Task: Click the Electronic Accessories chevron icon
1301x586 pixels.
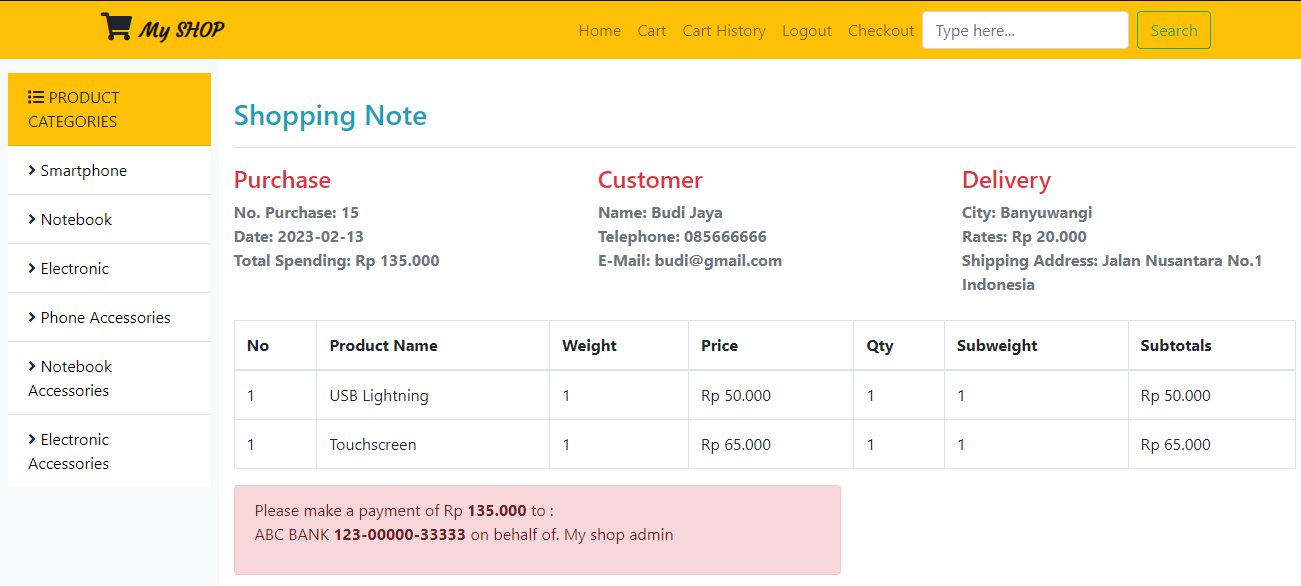Action: tap(32, 439)
